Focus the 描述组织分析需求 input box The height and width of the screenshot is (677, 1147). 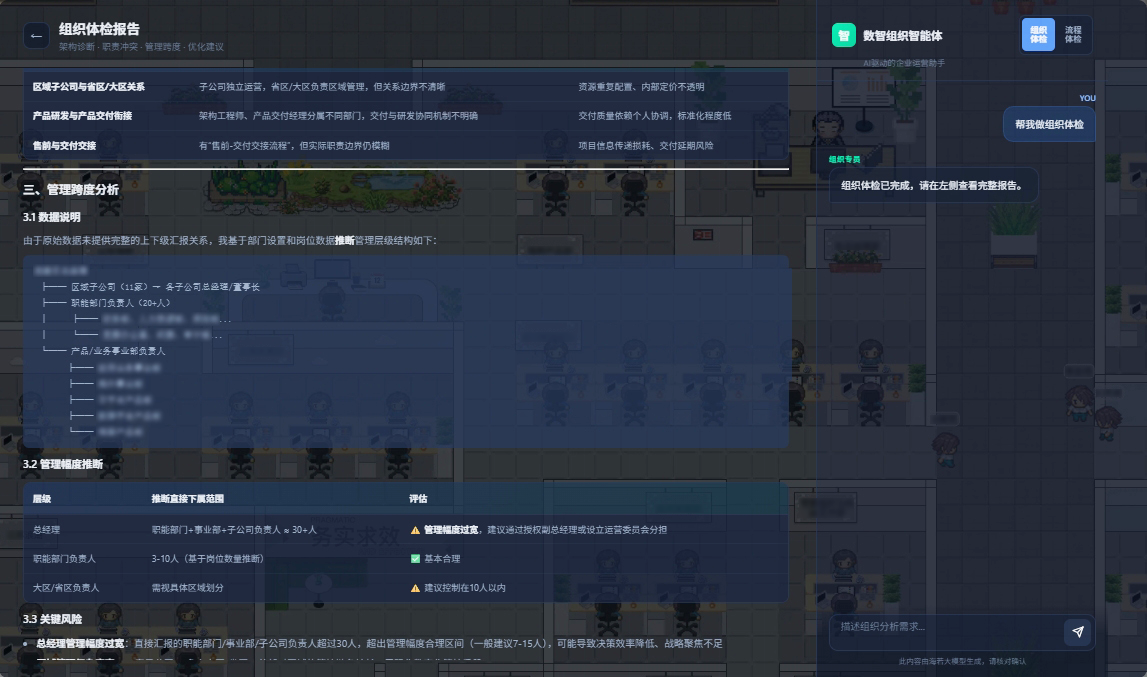(943, 627)
